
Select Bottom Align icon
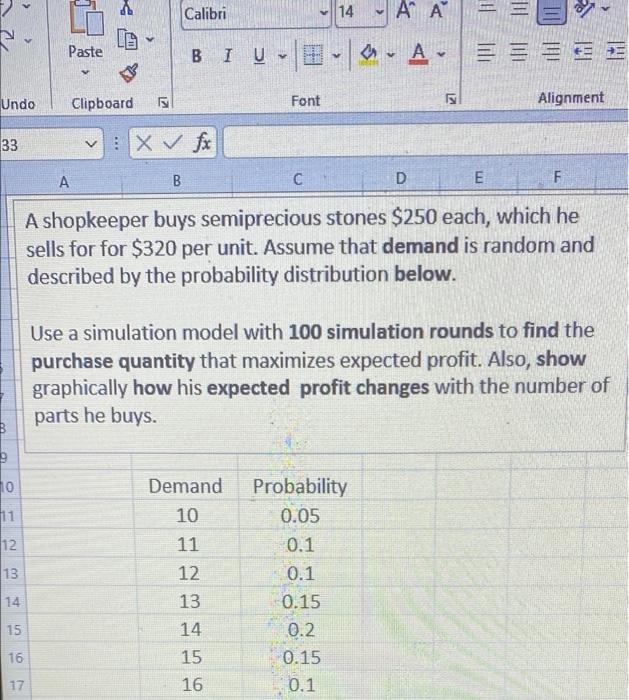click(551, 11)
